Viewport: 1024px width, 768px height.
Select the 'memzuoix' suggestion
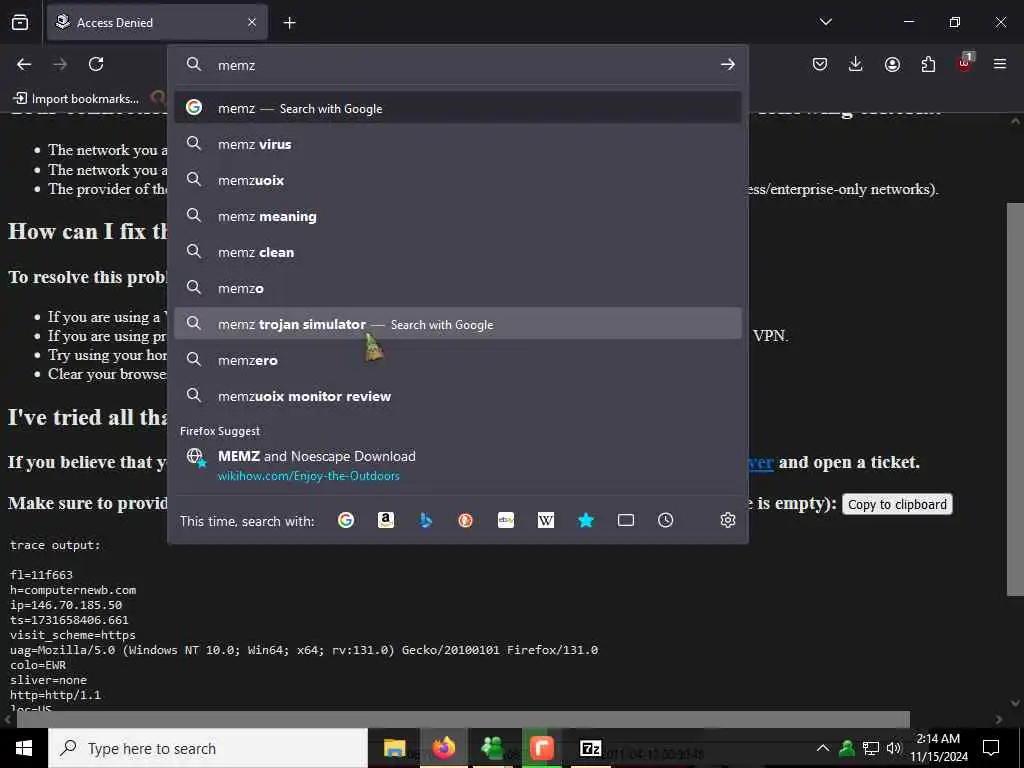[457, 180]
